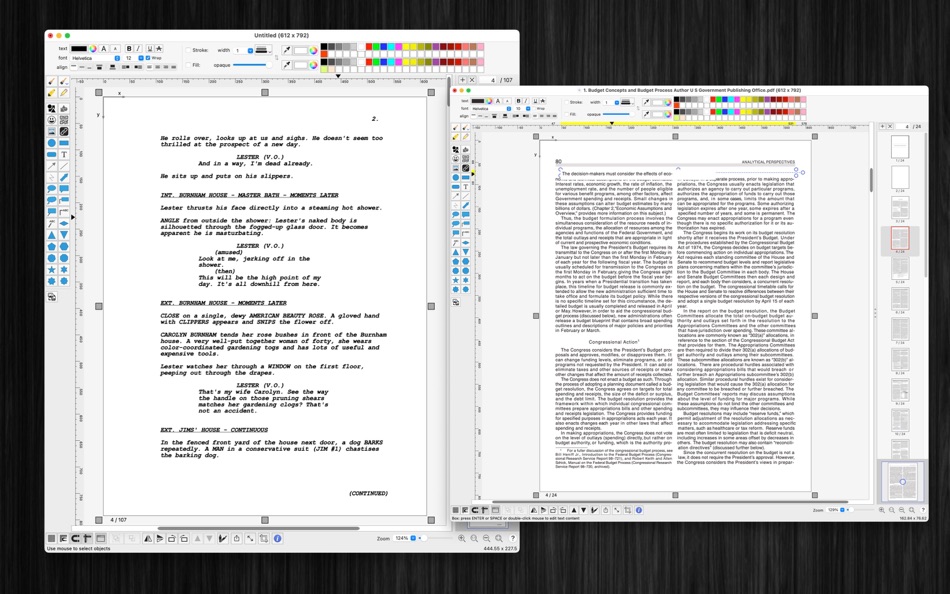This screenshot has width=950, height=594.
Task: Pick the arrow line tool
Action: 51,166
